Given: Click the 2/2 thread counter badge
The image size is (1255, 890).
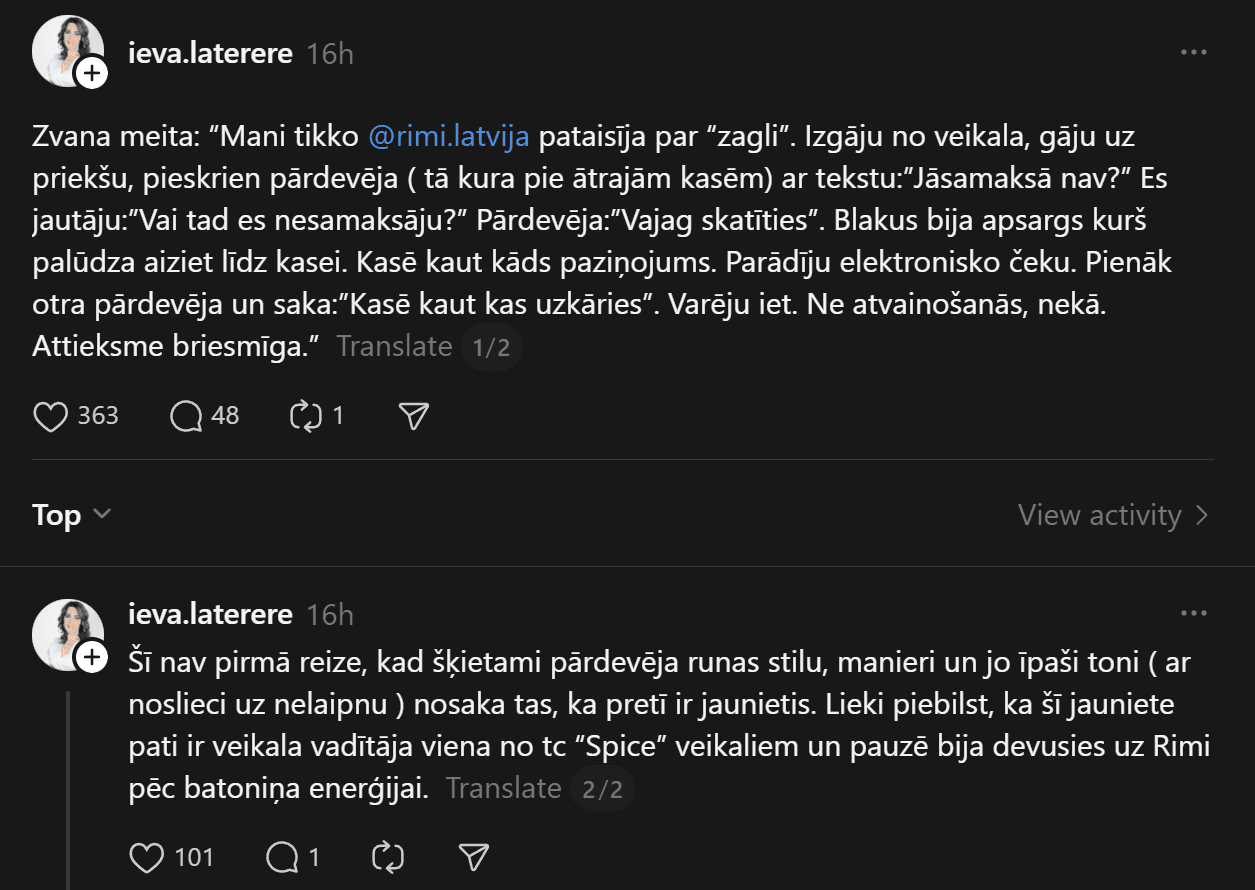Looking at the screenshot, I should coord(603,789).
